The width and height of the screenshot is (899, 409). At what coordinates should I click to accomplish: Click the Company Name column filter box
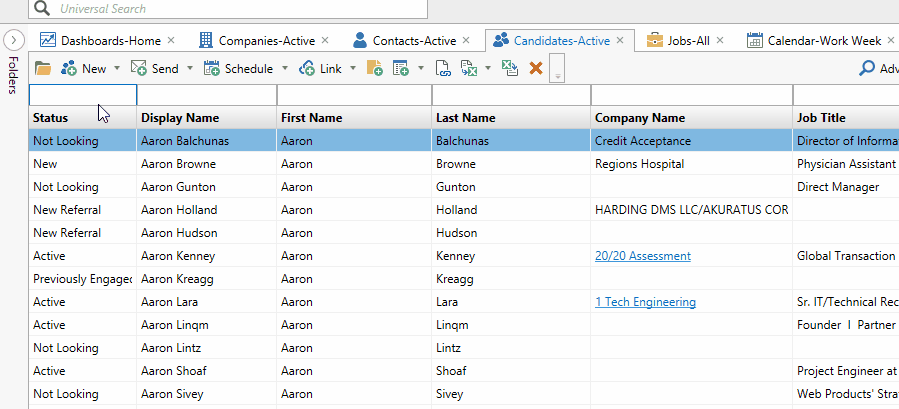coord(692,95)
